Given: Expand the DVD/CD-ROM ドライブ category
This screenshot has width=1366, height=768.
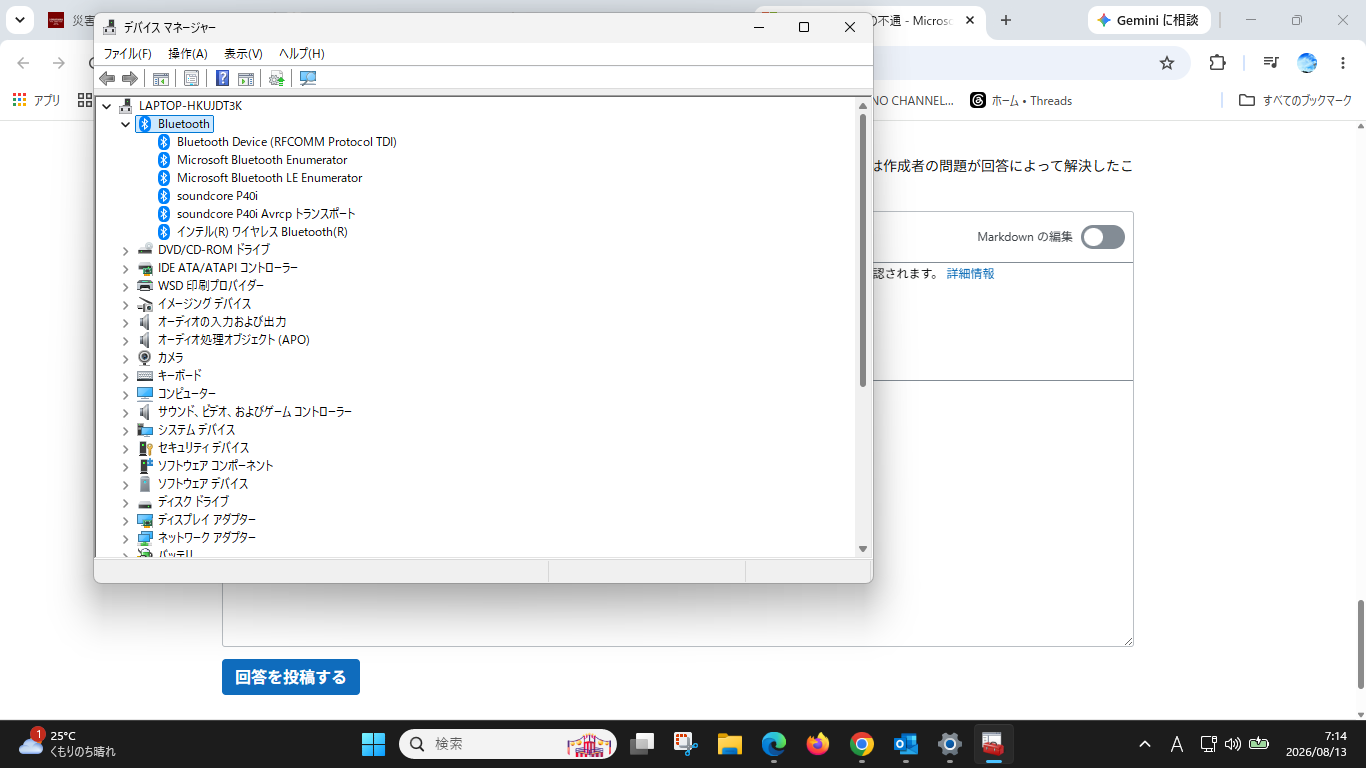Looking at the screenshot, I should coord(125,250).
